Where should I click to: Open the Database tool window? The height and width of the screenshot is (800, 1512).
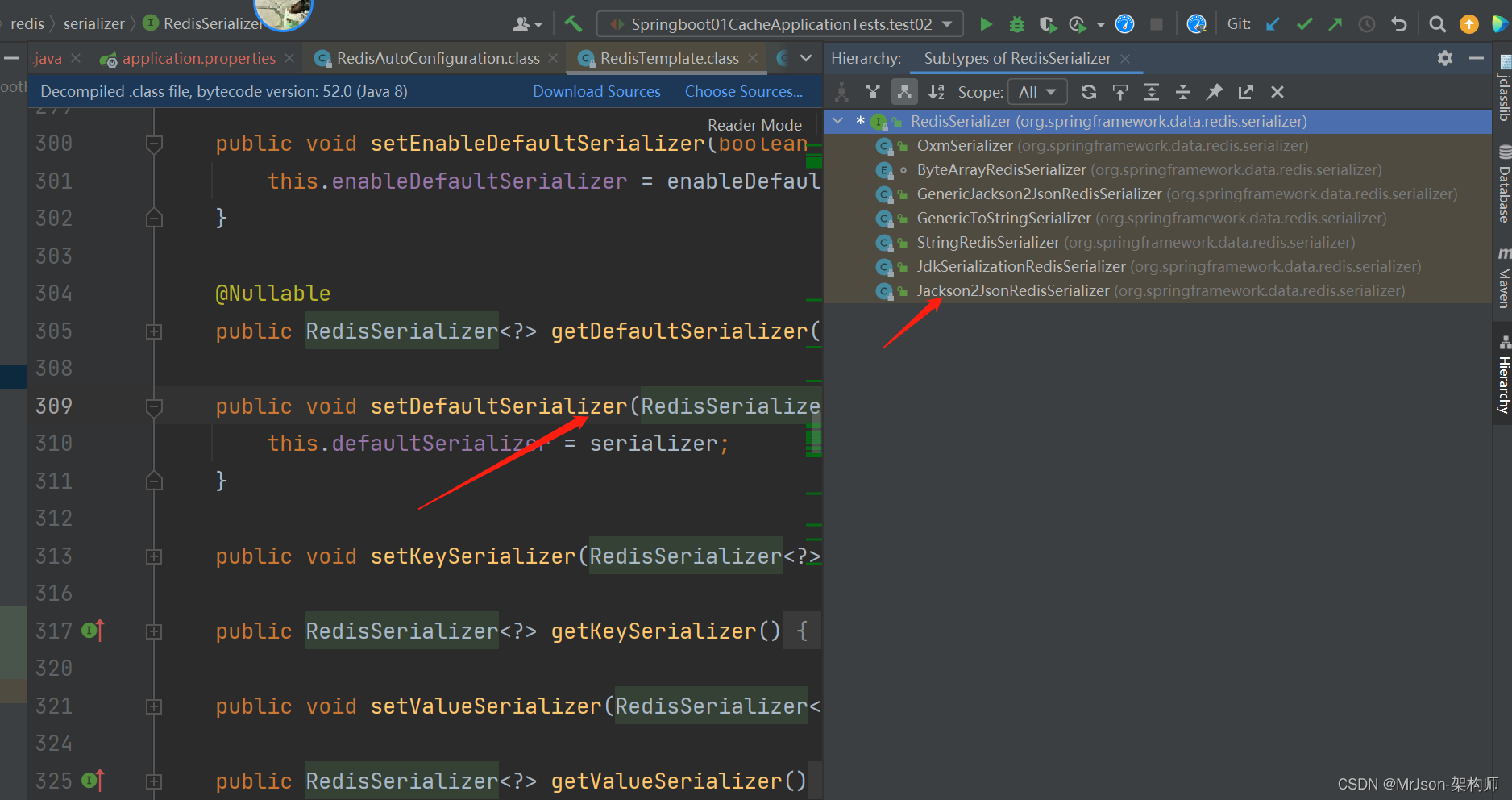pos(1503,183)
